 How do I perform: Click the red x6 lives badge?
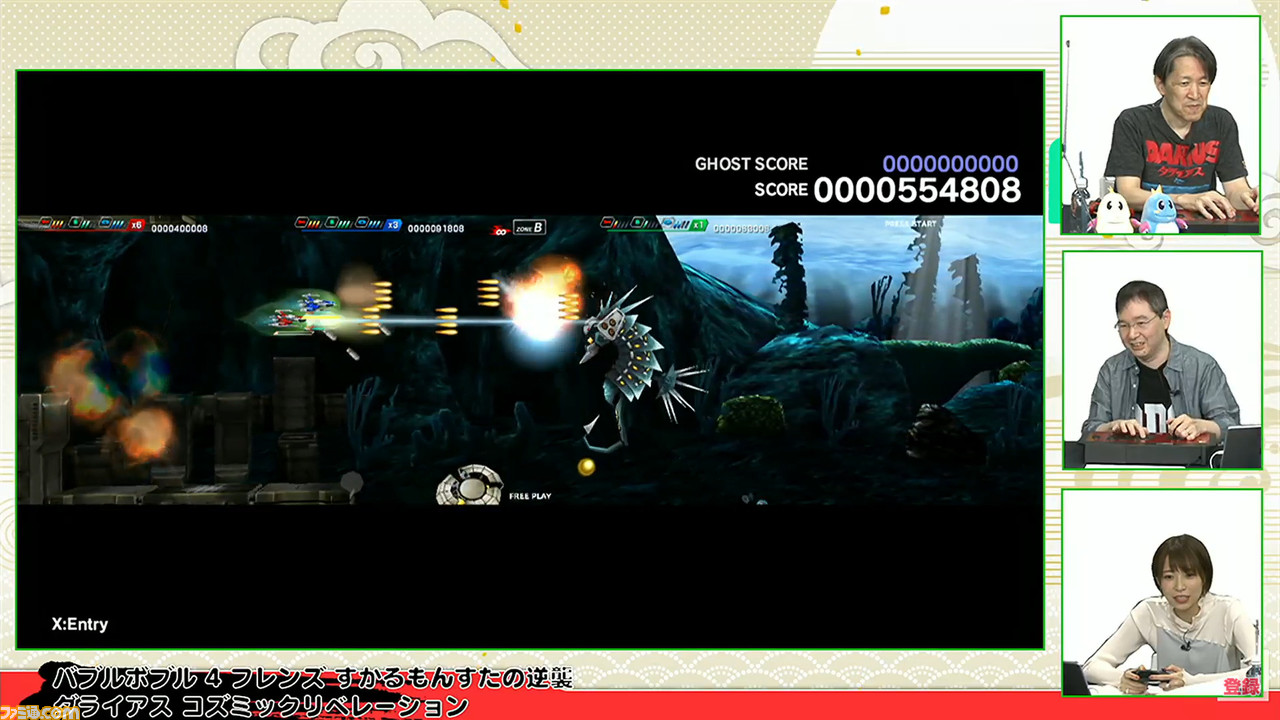[x=136, y=225]
